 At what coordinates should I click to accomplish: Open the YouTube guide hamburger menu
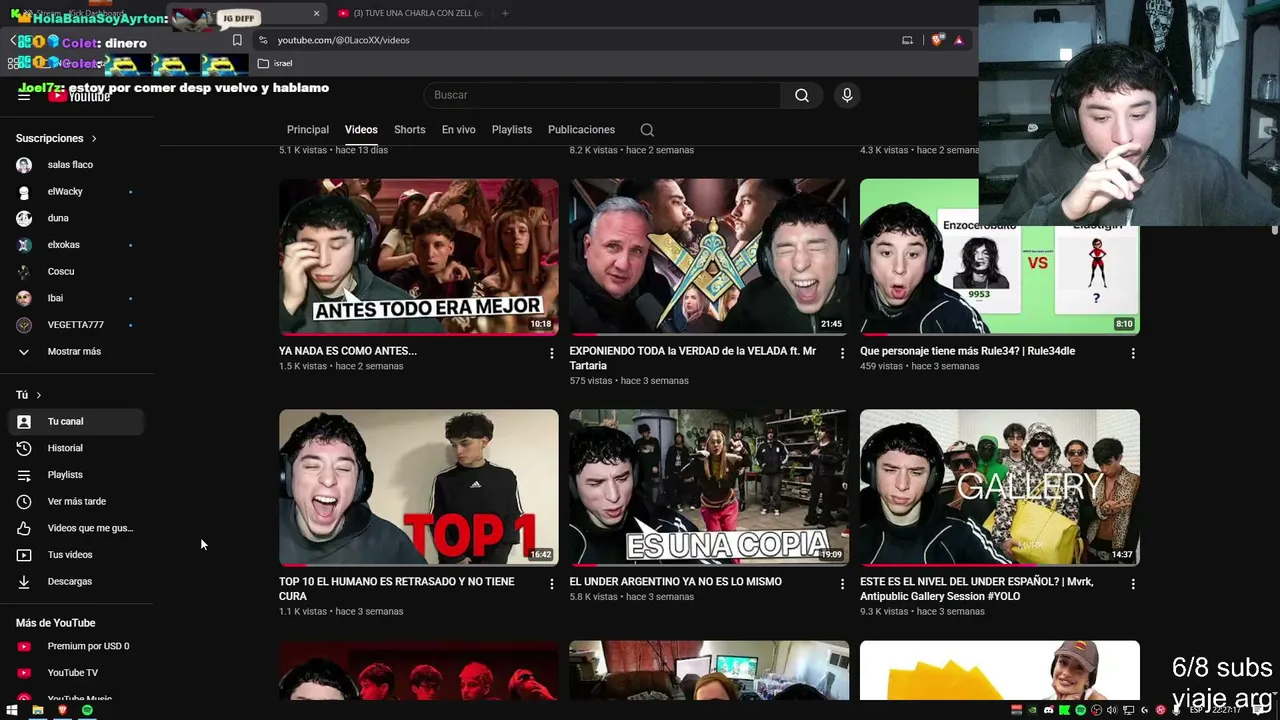[24, 95]
